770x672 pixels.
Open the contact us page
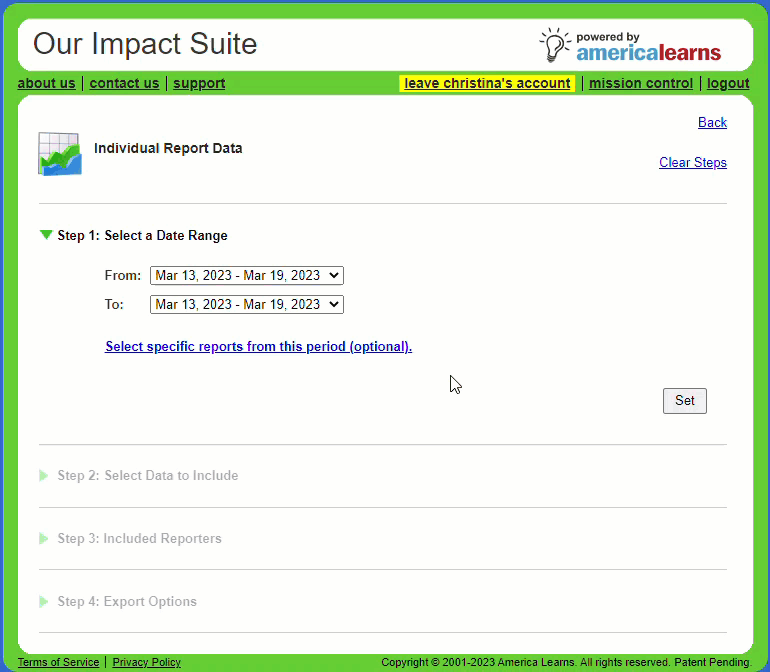(124, 83)
